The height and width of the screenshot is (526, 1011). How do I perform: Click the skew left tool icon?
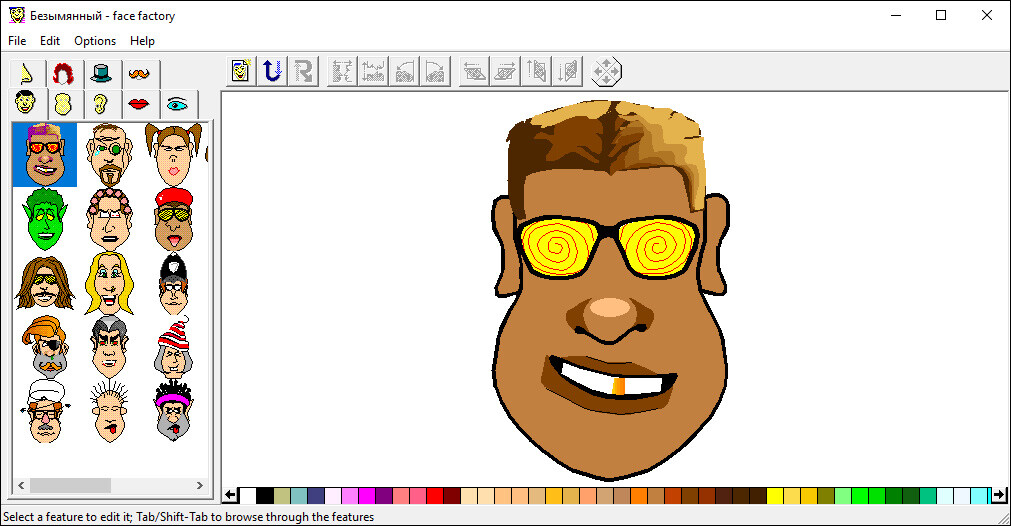(x=473, y=71)
